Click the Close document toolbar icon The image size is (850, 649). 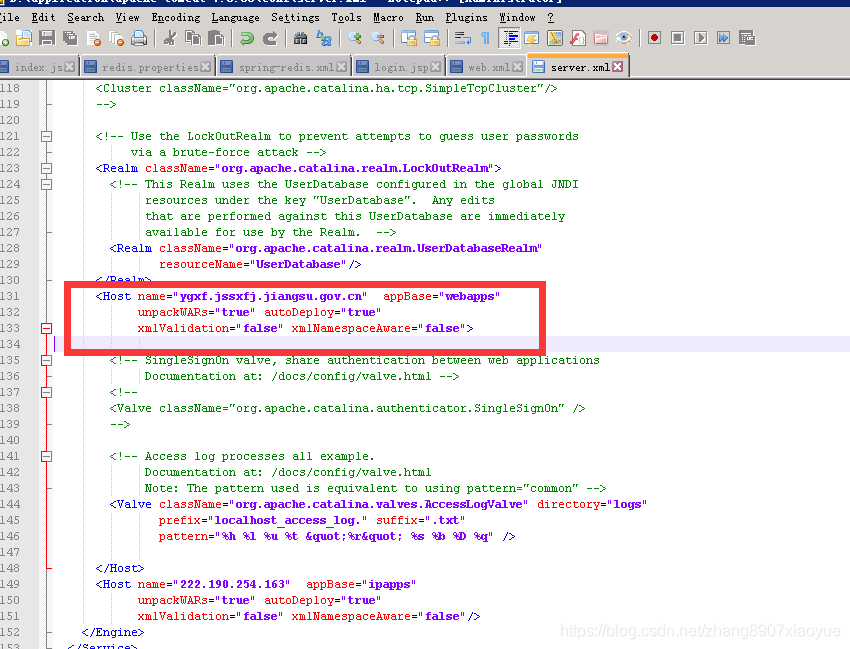coord(94,38)
